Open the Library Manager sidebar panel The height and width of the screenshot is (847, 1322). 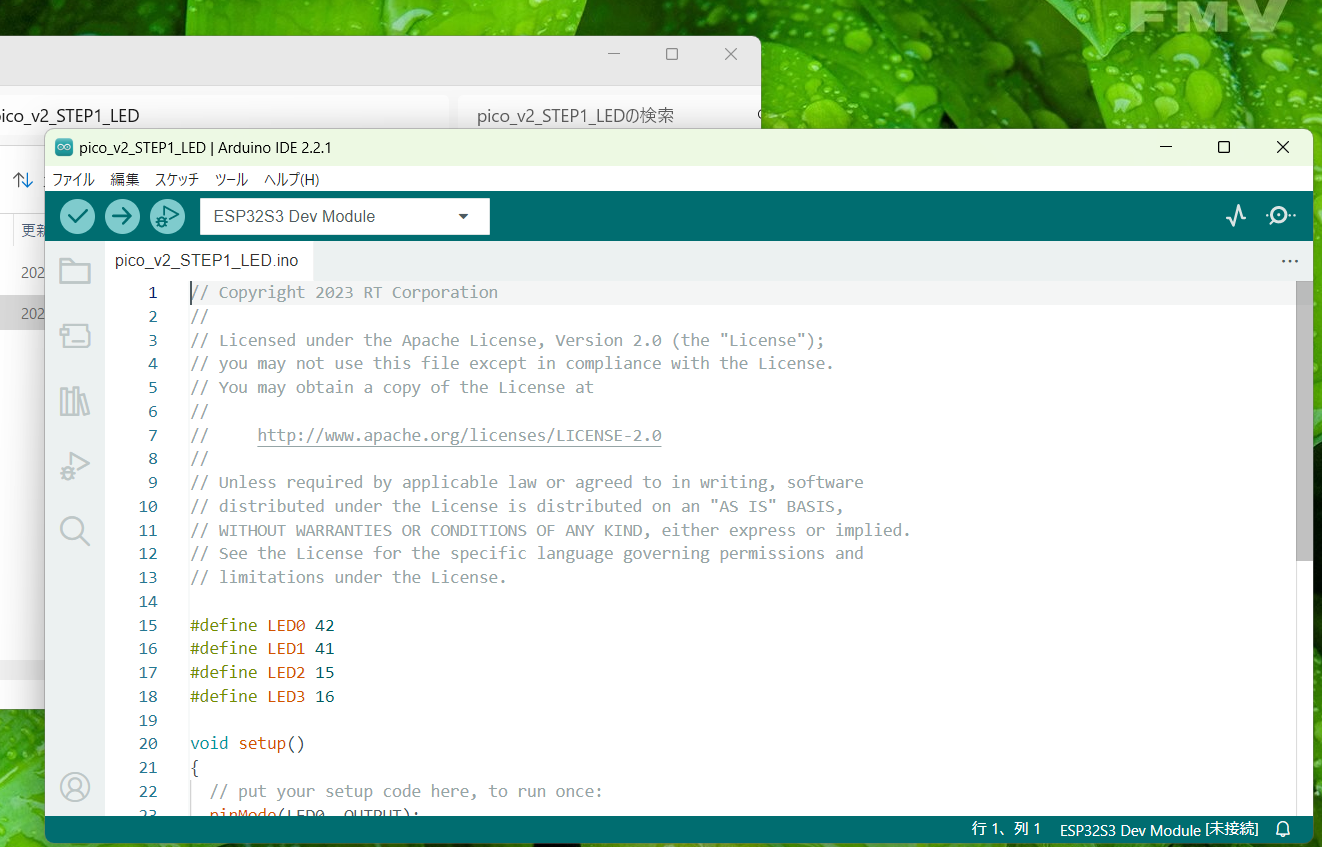coord(75,401)
